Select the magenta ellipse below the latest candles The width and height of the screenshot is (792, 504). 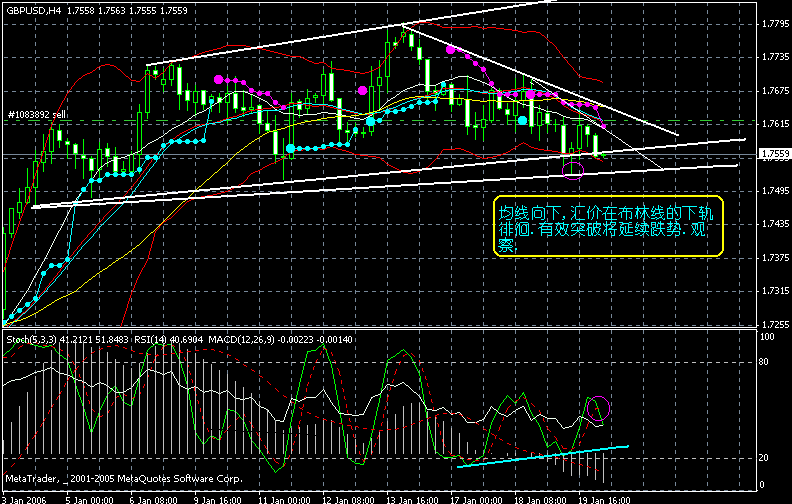click(x=572, y=170)
